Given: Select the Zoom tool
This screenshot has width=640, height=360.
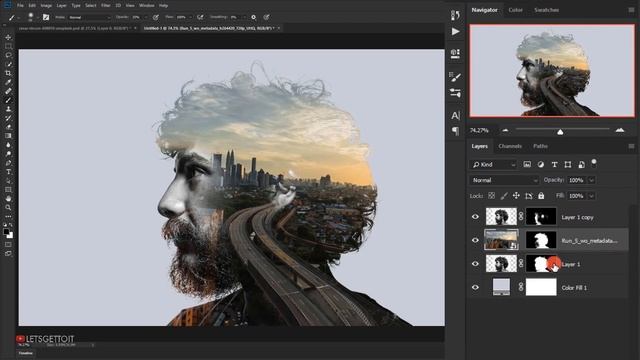Looking at the screenshot, I should [x=8, y=208].
